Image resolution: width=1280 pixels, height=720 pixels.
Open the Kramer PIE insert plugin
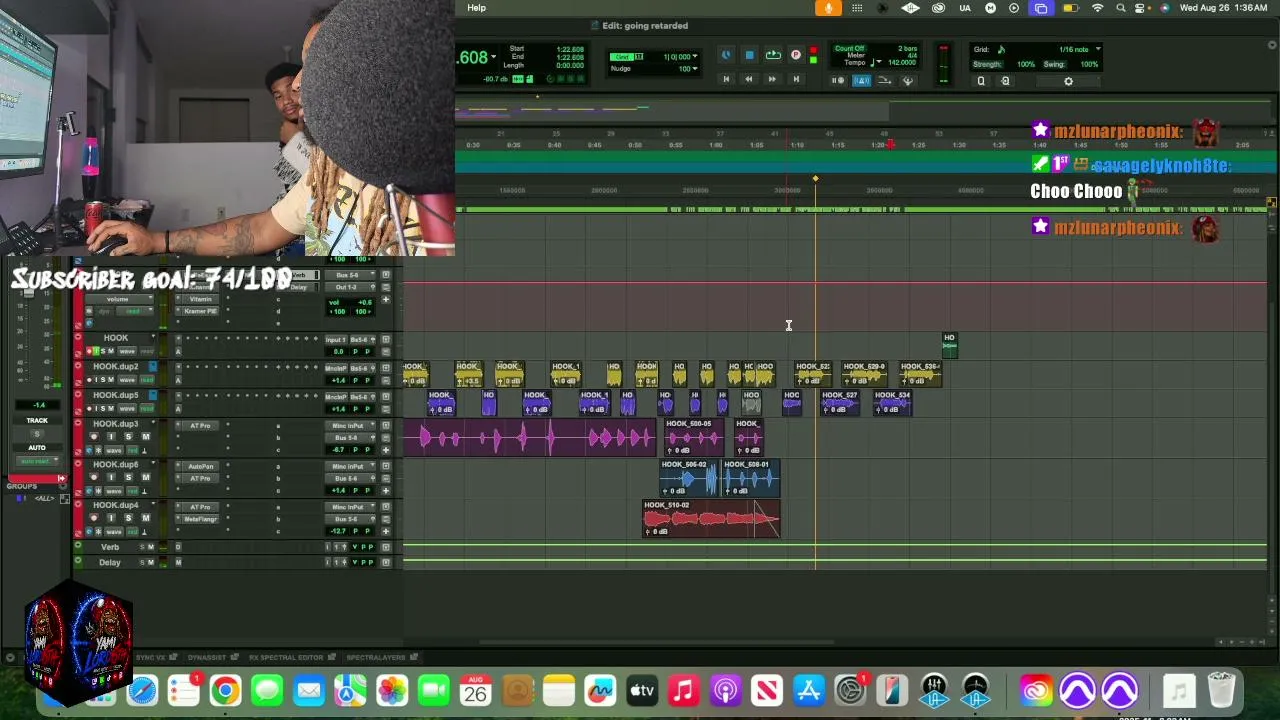coord(201,311)
